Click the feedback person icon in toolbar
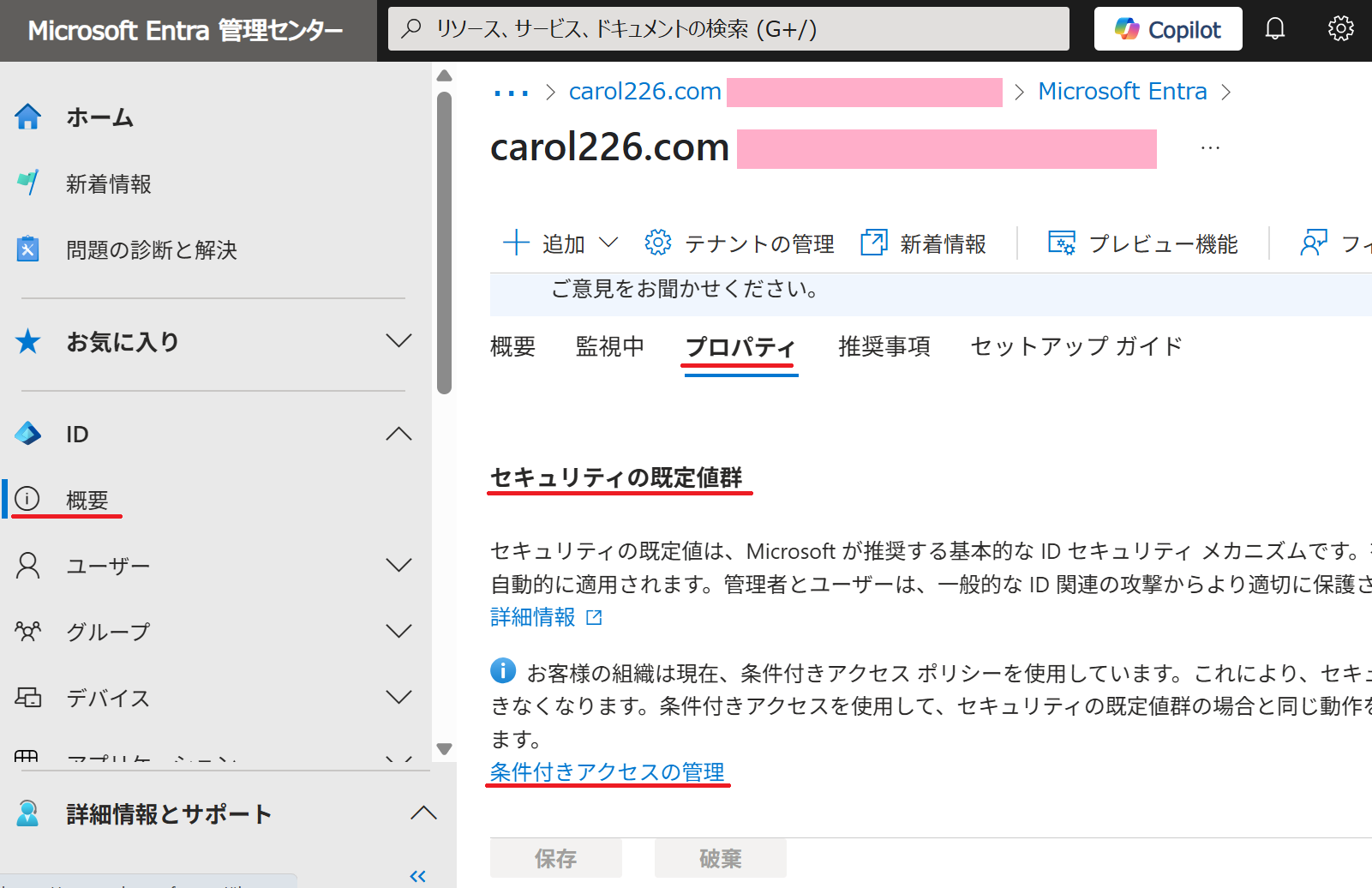1372x888 pixels. click(1314, 243)
